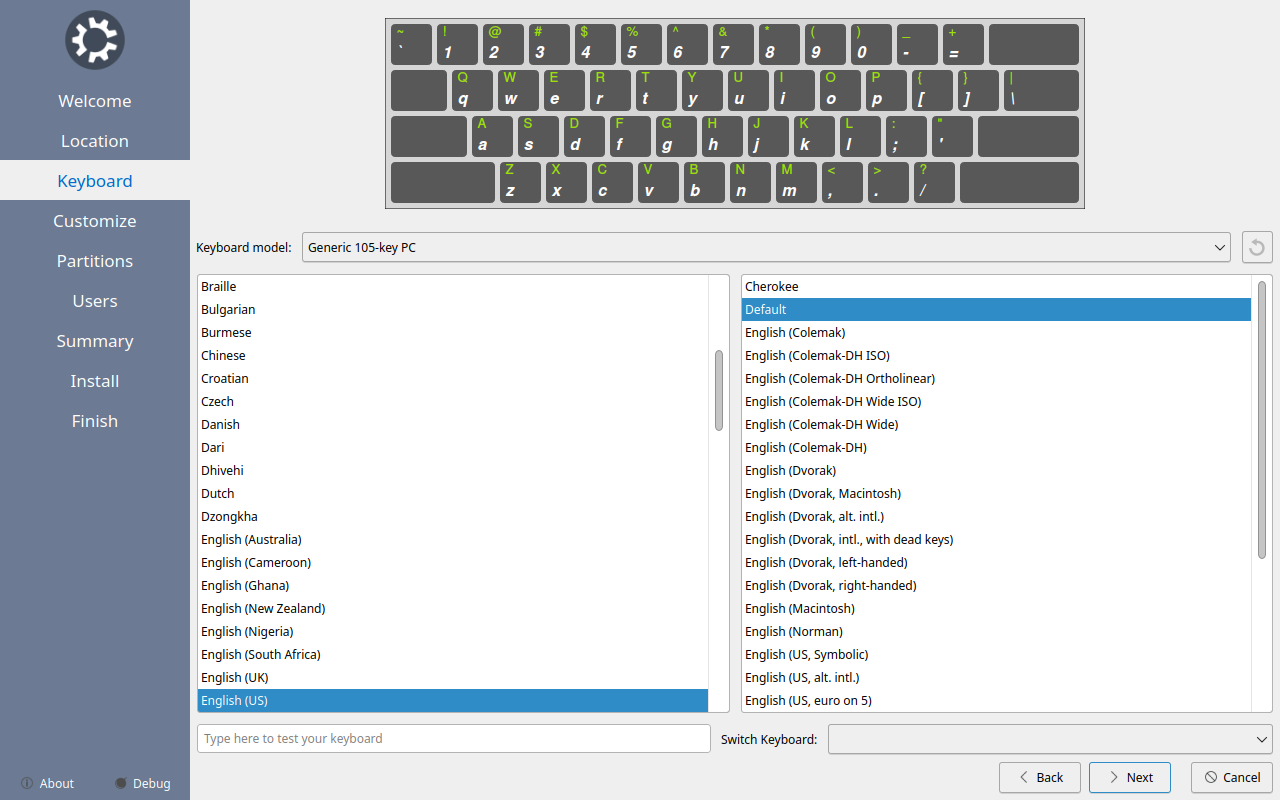Select English (Dvorak, Macintosh) variant
Screen dimensions: 1280x800
(996, 494)
